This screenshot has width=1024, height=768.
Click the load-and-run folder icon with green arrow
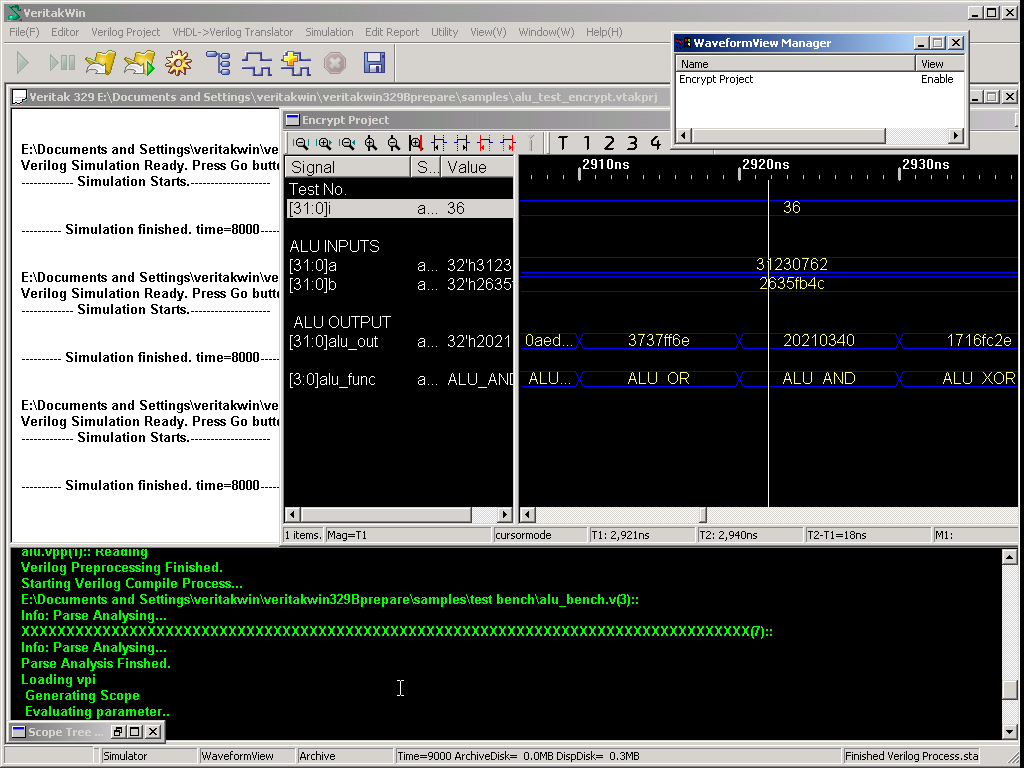pyautogui.click(x=139, y=64)
